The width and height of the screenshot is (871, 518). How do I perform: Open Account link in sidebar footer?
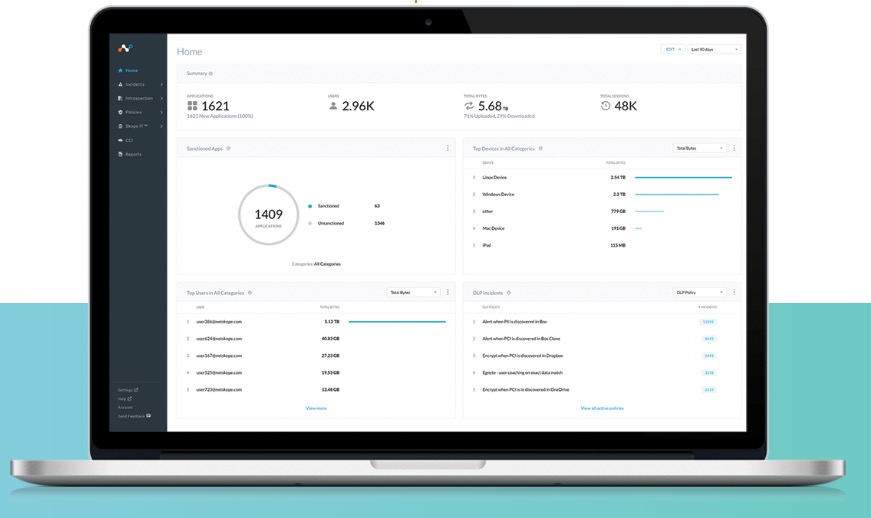(x=125, y=408)
